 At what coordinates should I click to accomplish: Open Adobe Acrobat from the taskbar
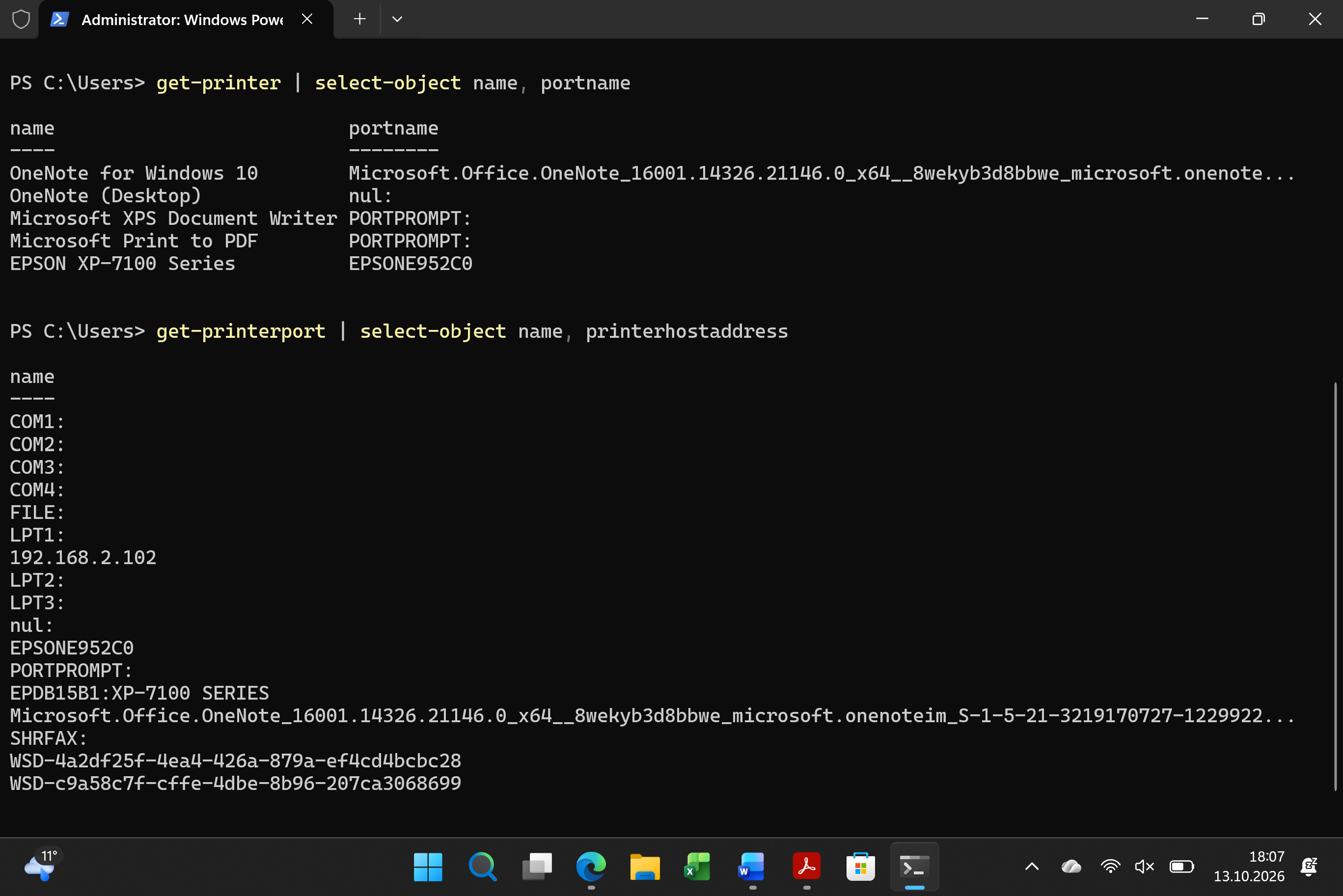[x=806, y=867]
